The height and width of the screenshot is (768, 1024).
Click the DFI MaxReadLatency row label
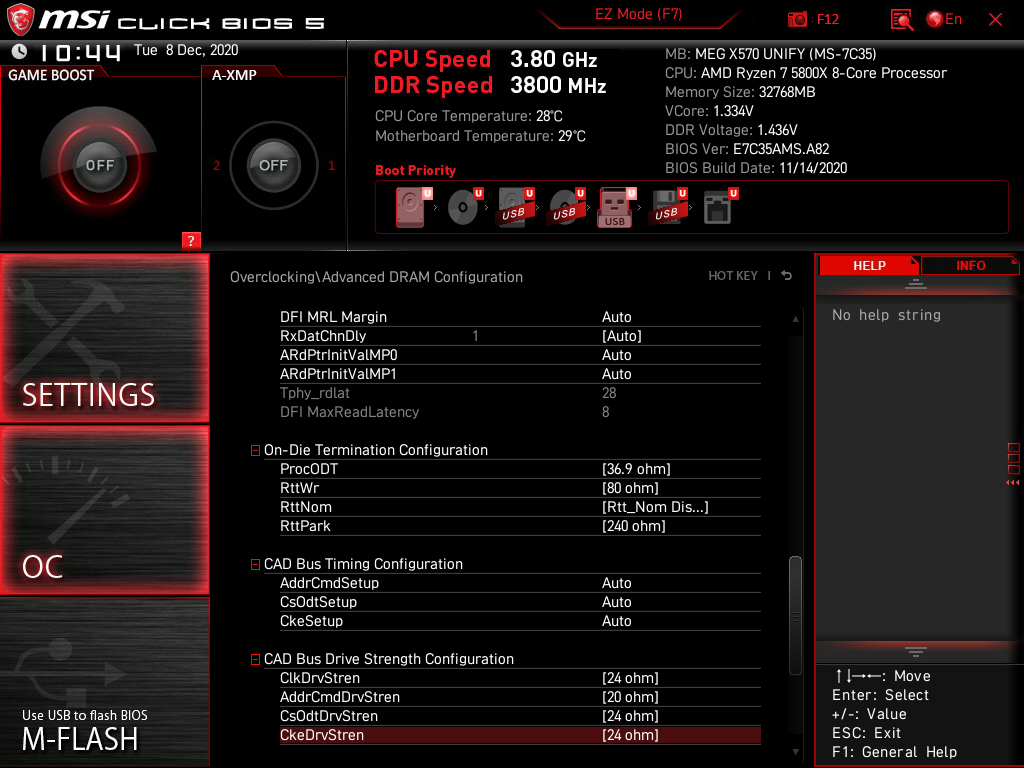(x=349, y=411)
